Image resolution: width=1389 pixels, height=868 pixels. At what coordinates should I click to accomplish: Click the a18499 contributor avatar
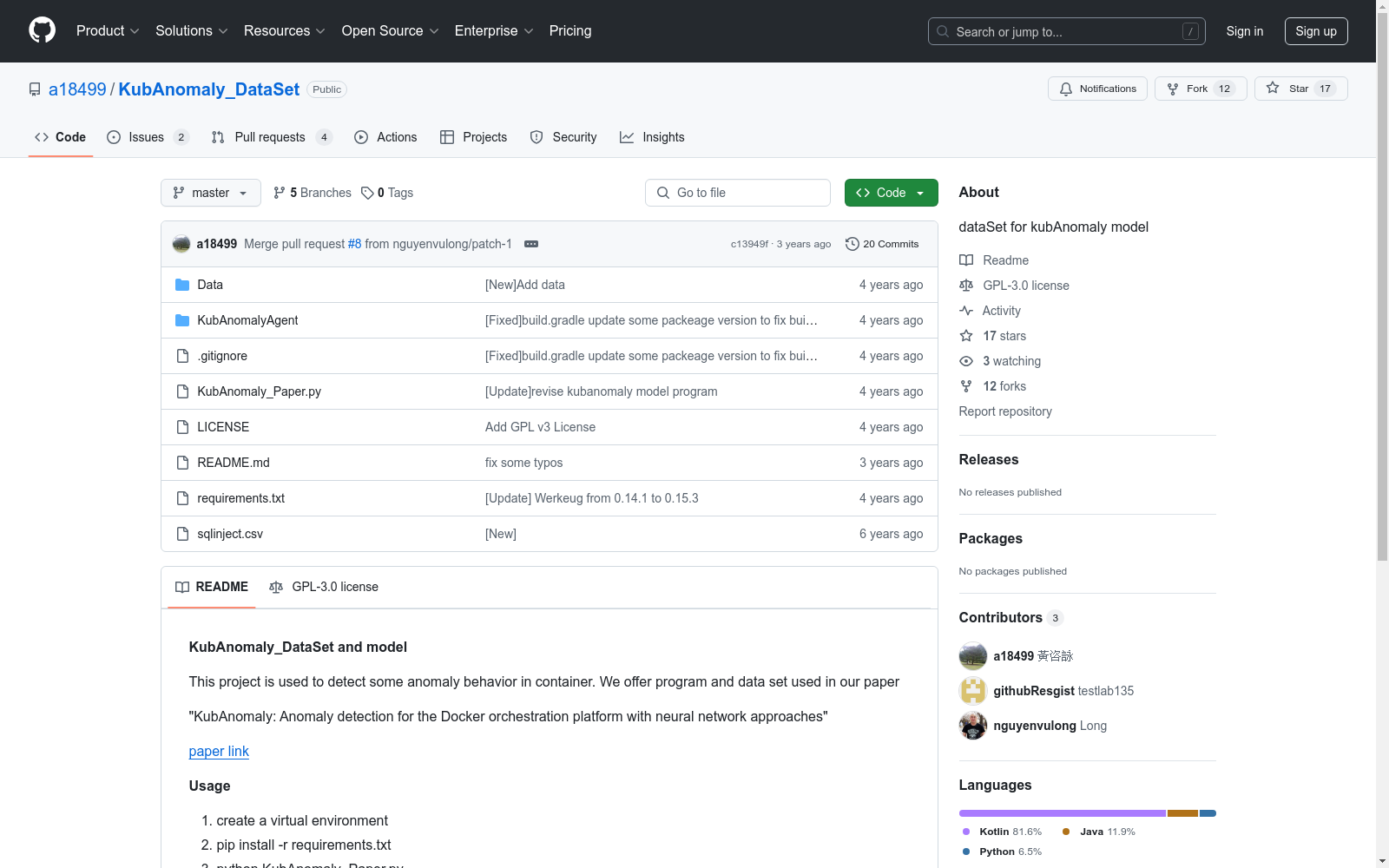pos(973,656)
